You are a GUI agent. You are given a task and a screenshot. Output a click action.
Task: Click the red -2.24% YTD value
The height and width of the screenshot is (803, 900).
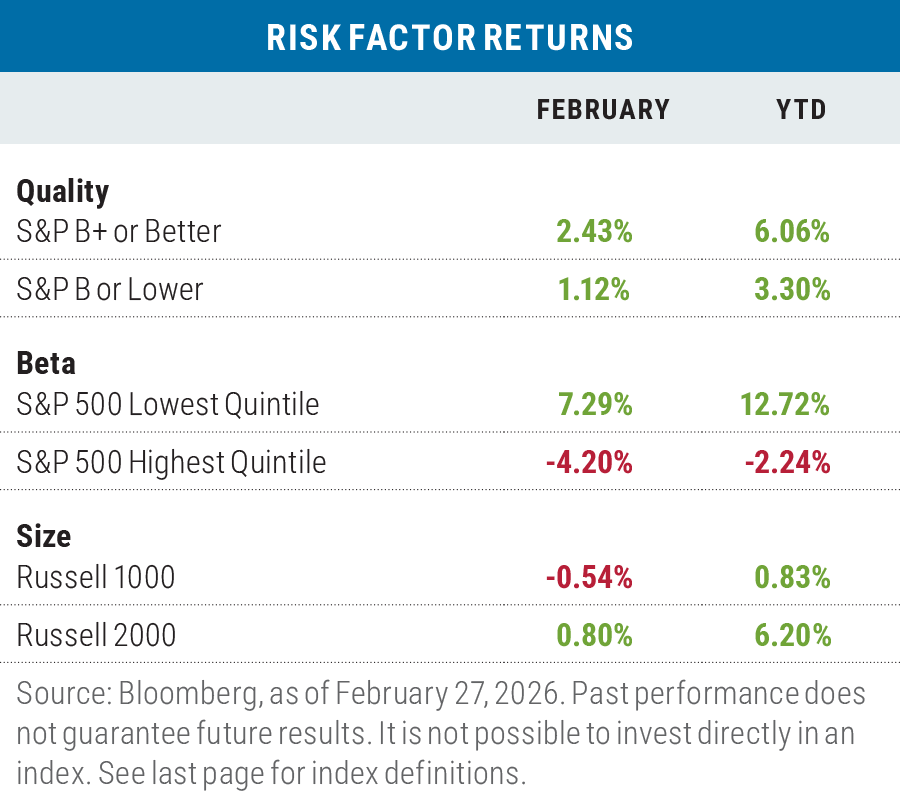point(787,462)
